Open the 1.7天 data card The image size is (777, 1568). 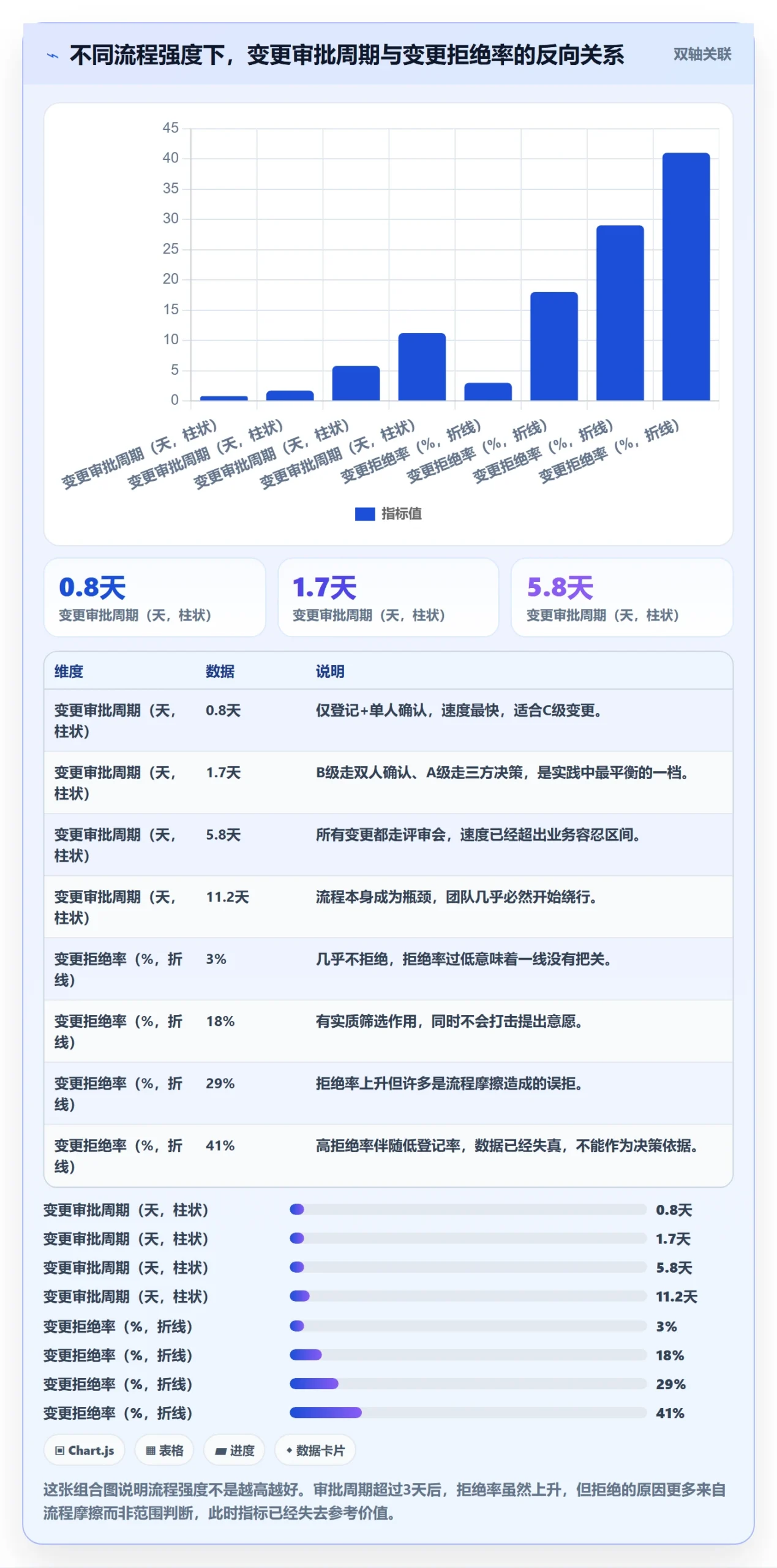[x=388, y=597]
